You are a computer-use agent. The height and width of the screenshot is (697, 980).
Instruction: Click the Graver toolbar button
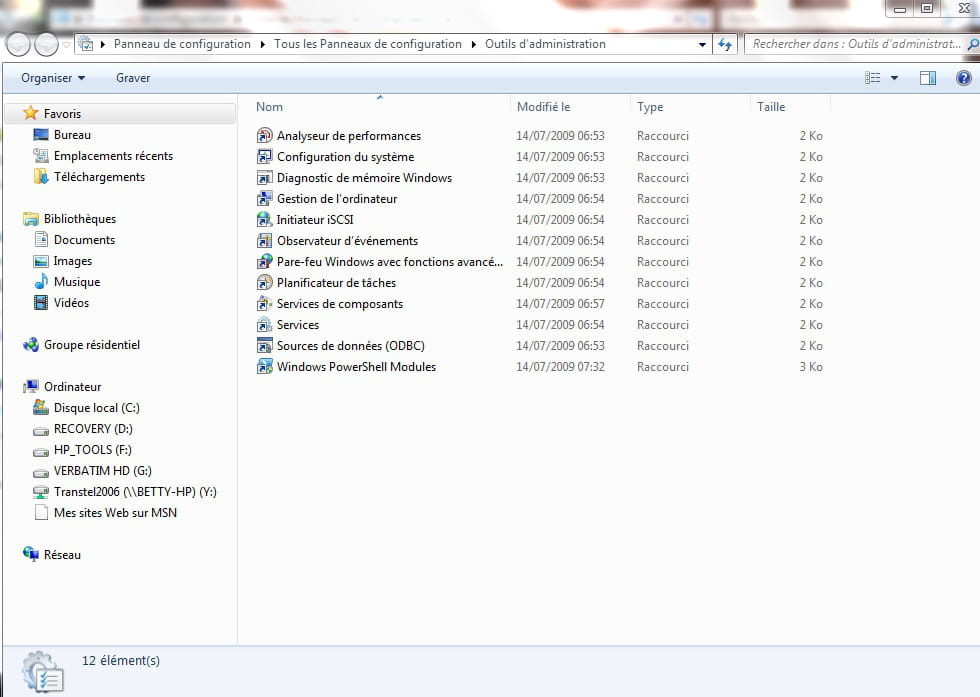pyautogui.click(x=133, y=78)
